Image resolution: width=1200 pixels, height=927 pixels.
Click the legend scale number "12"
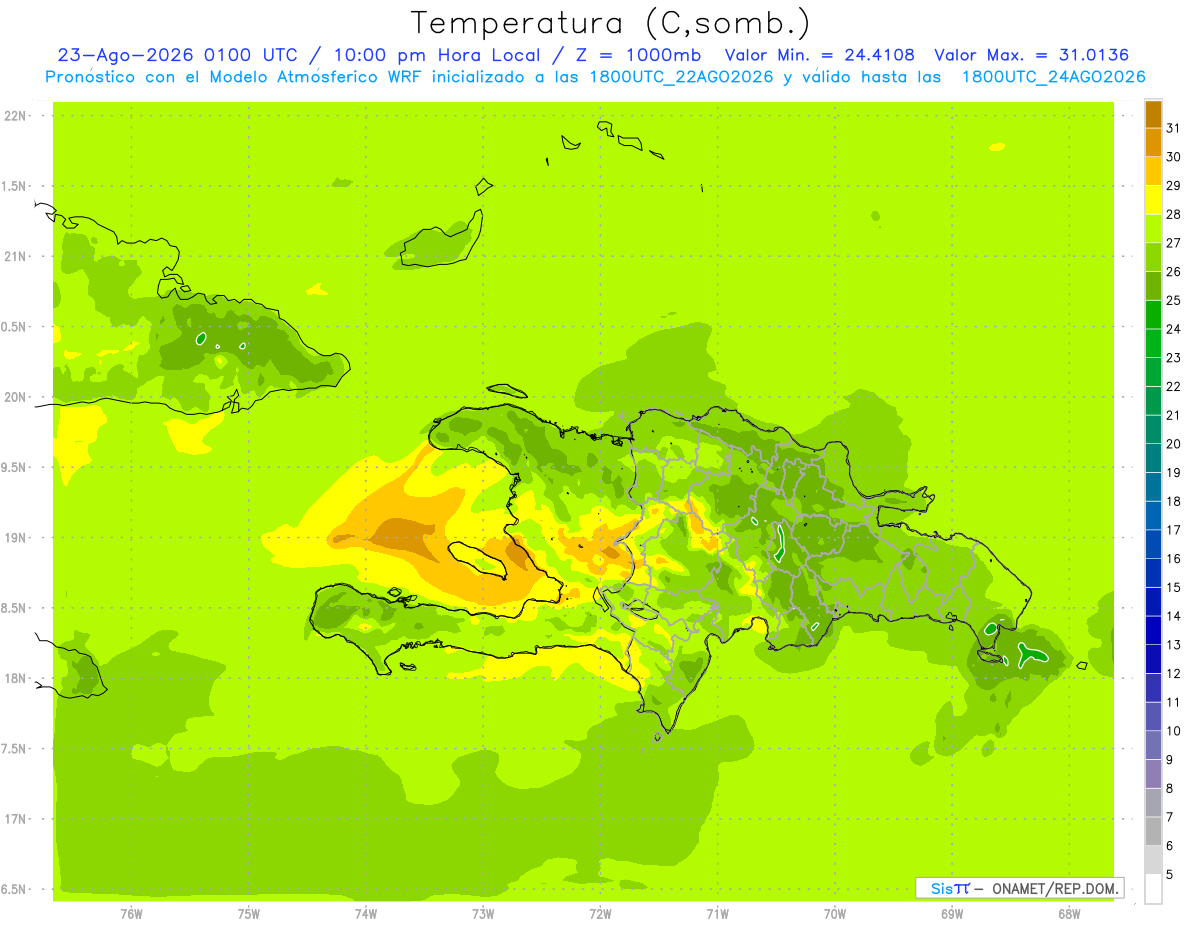tap(1174, 673)
